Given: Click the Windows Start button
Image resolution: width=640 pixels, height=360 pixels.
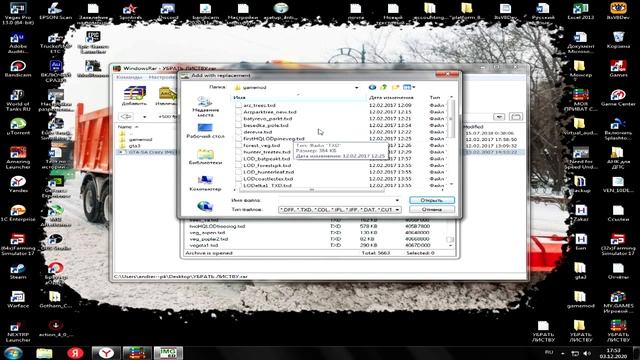Looking at the screenshot, I should point(13,353).
